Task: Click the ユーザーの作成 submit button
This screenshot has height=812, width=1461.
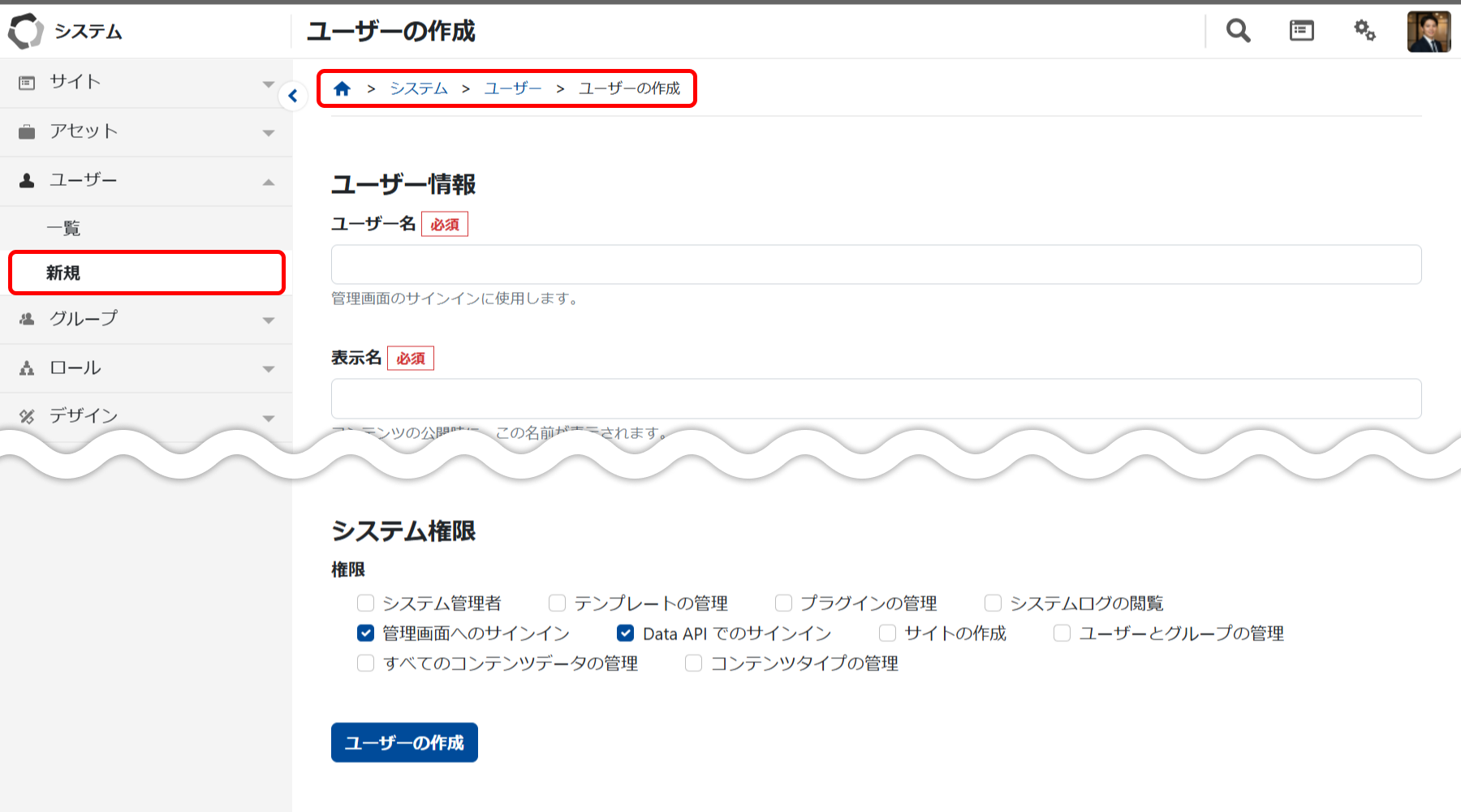Action: (x=404, y=742)
